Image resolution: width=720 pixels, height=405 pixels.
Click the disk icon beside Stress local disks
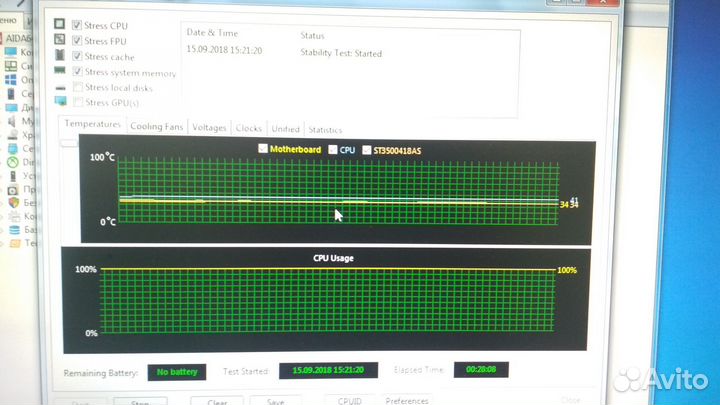click(60, 87)
